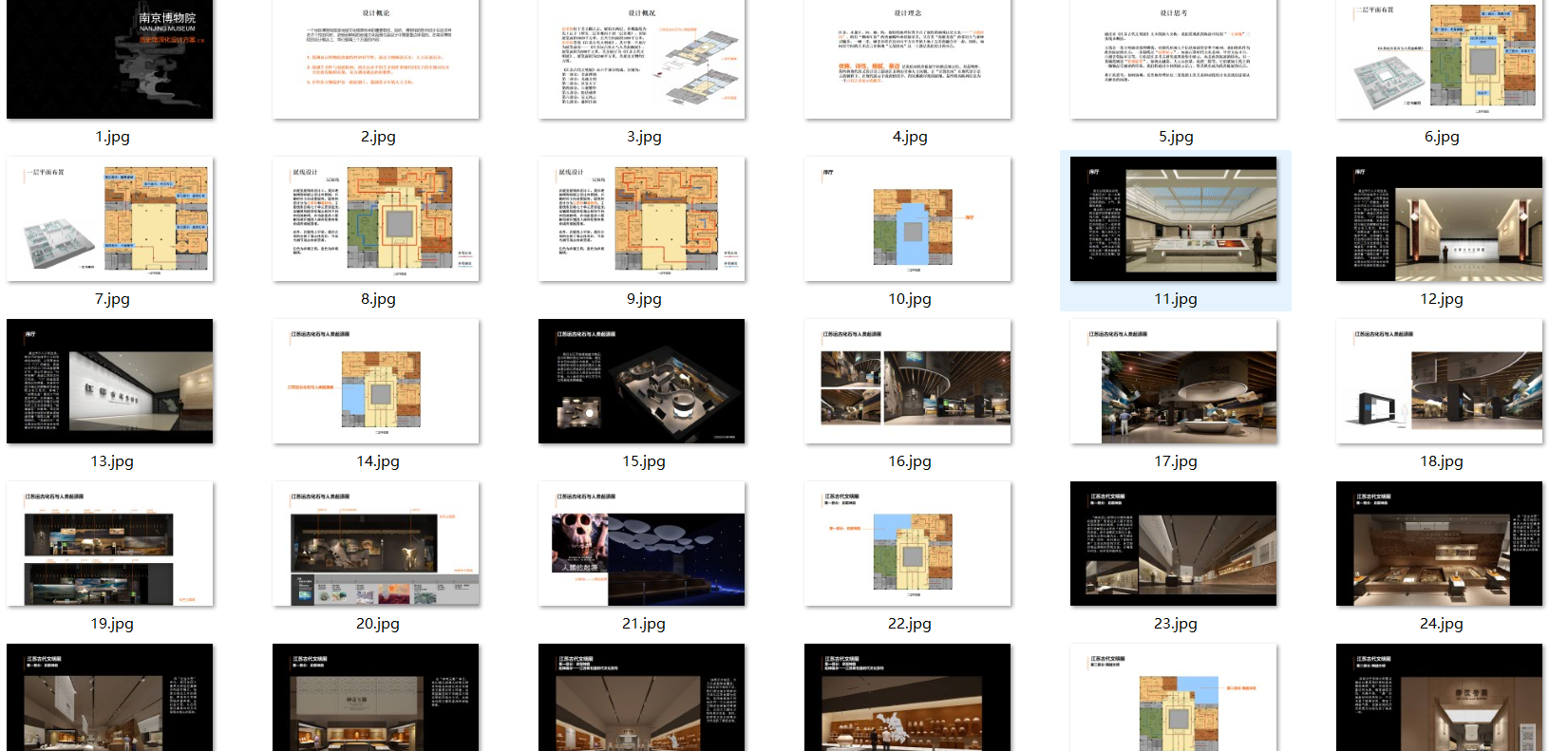The width and height of the screenshot is (1568, 751).
Task: Select the thumbnail picture of 18.jpg
Action: [x=1440, y=382]
